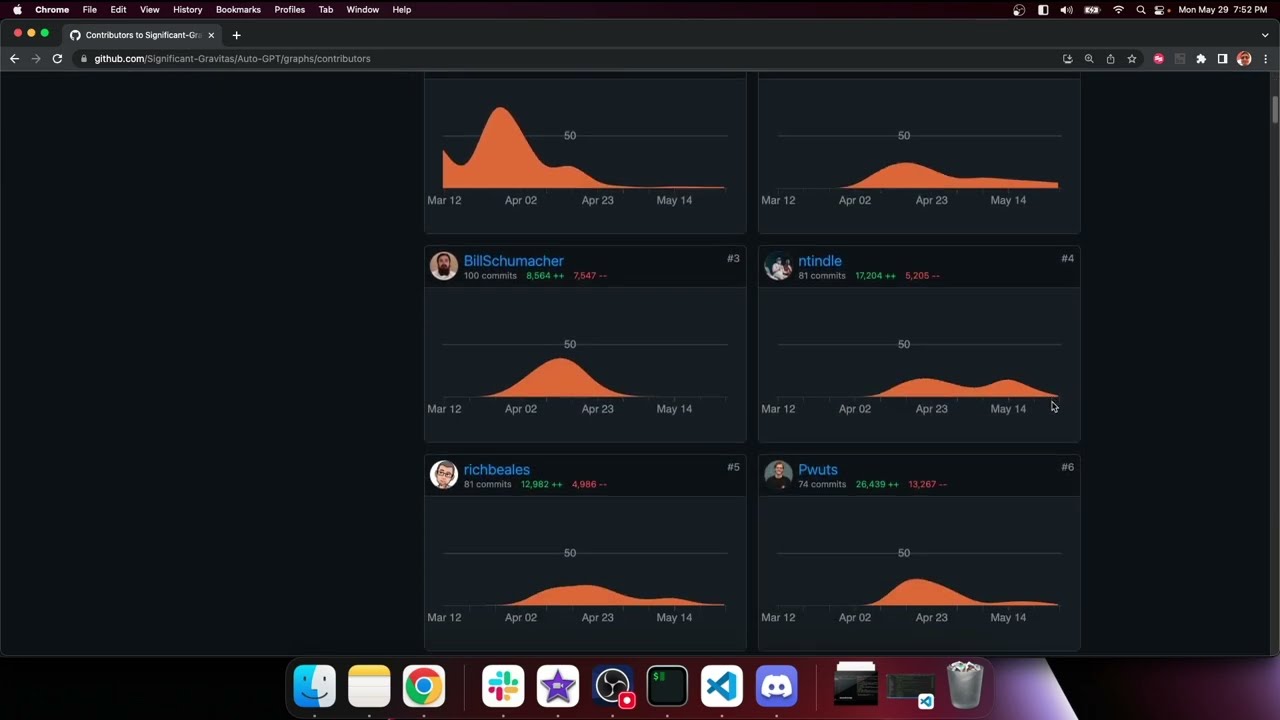The height and width of the screenshot is (720, 1280).
Task: View Pwuts' 74 commits
Action: coord(822,485)
